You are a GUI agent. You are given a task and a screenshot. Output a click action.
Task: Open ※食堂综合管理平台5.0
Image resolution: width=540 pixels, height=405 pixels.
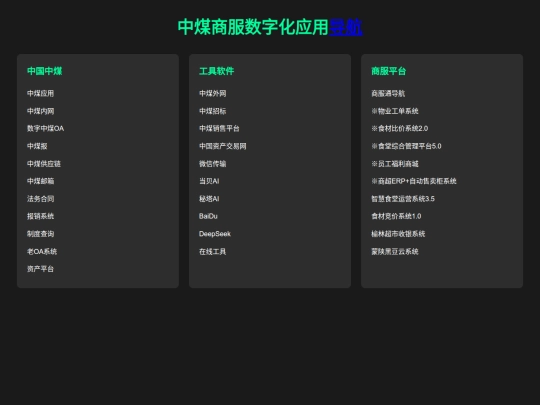tap(406, 146)
